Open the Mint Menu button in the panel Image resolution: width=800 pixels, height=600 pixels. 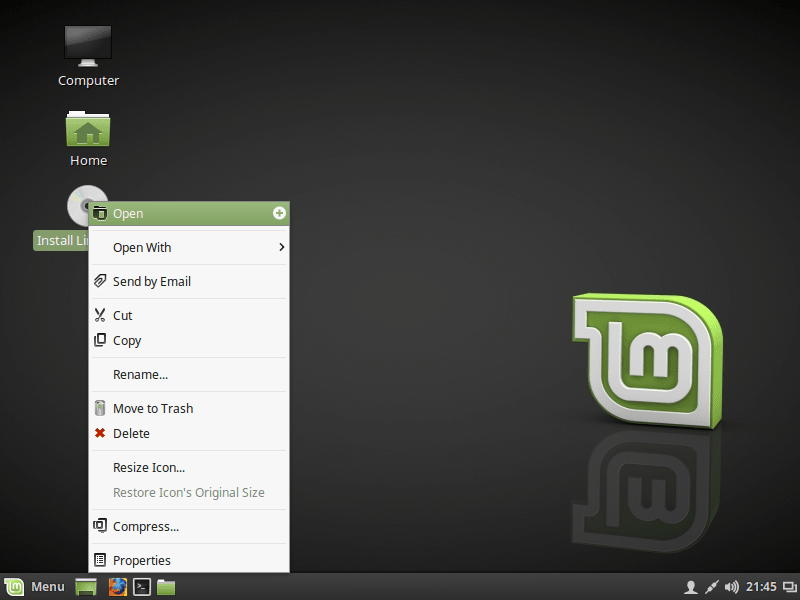coord(35,587)
